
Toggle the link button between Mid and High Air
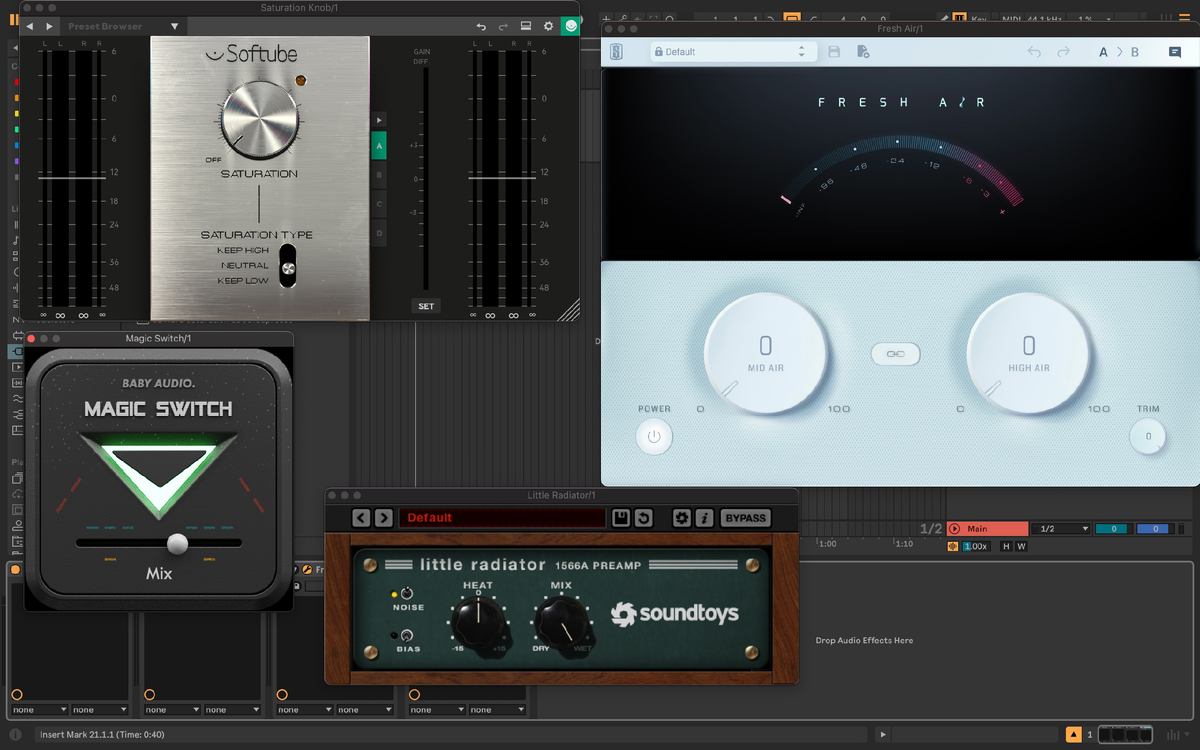click(x=896, y=354)
